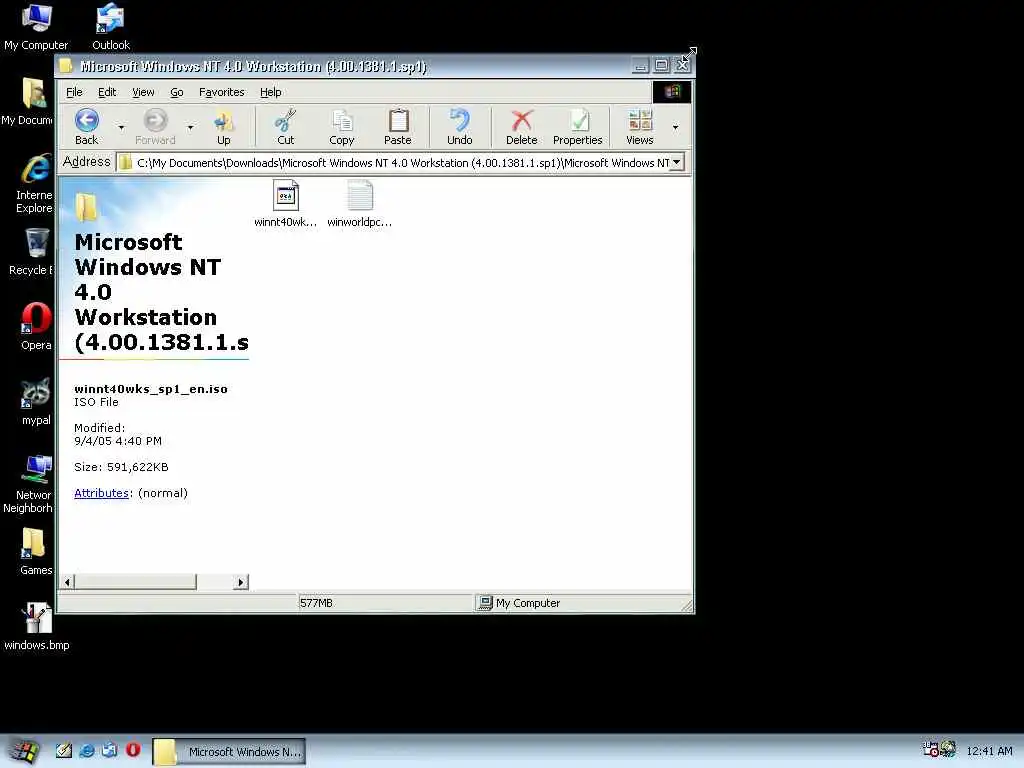
Task: Select the My Documents desktop folder
Action: click(x=27, y=101)
